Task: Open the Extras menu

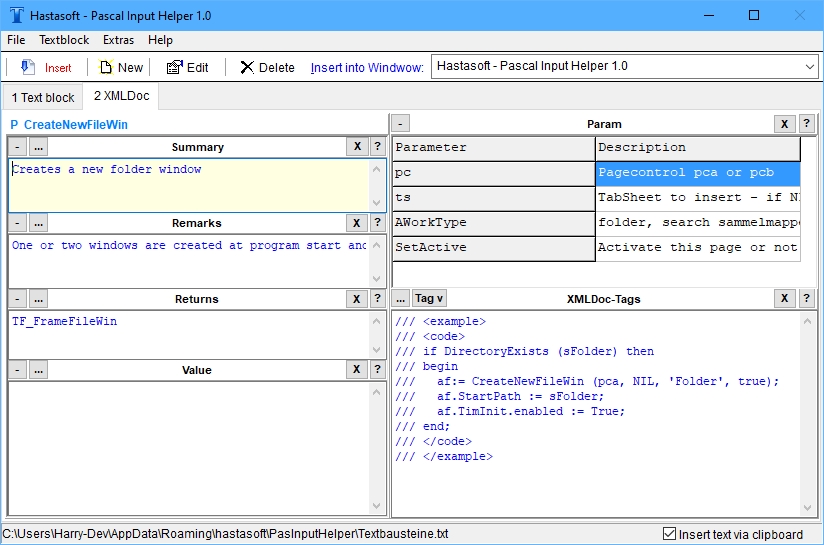Action: pyautogui.click(x=118, y=40)
